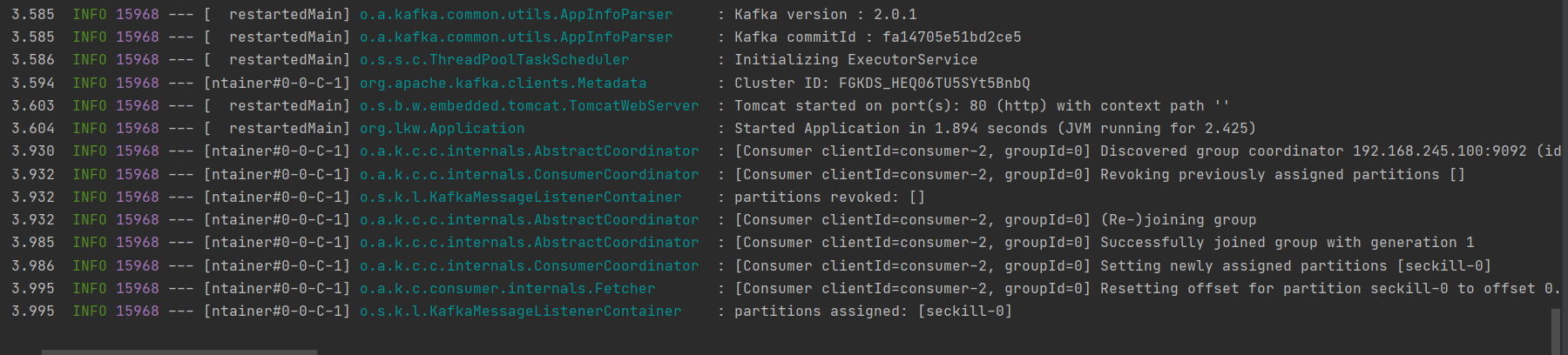Click the 'Discovered group coordinator' log message
This screenshot has height=355, width=1568.
[1313, 151]
